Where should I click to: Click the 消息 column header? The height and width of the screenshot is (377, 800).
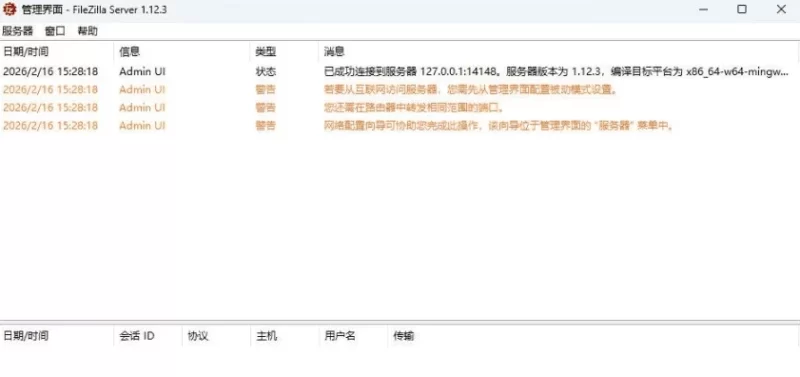pyautogui.click(x=559, y=52)
